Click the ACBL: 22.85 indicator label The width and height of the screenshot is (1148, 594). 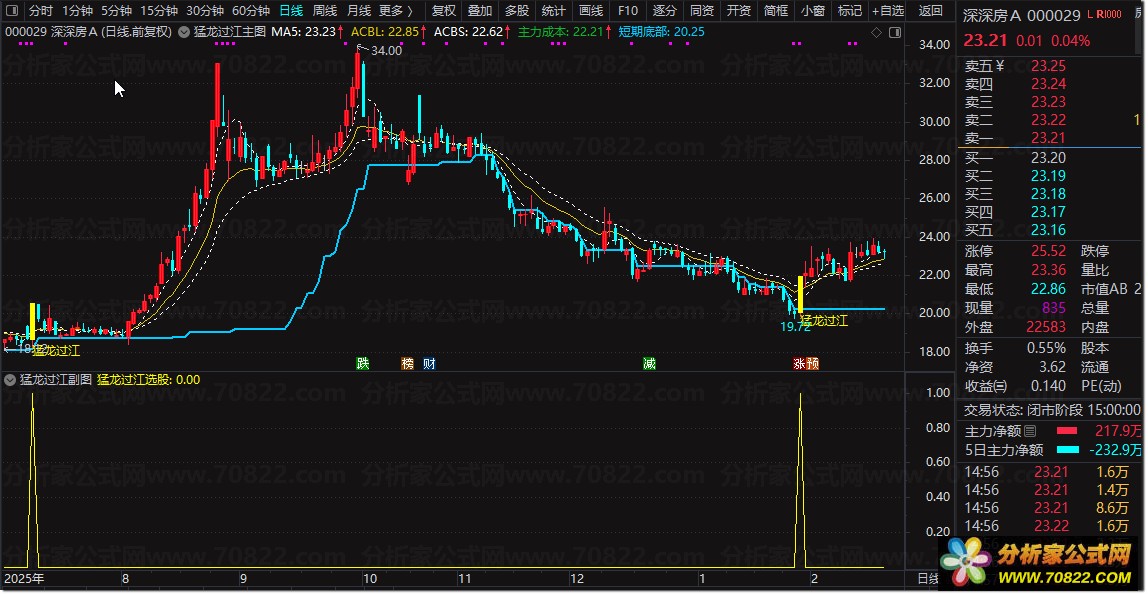tap(384, 32)
